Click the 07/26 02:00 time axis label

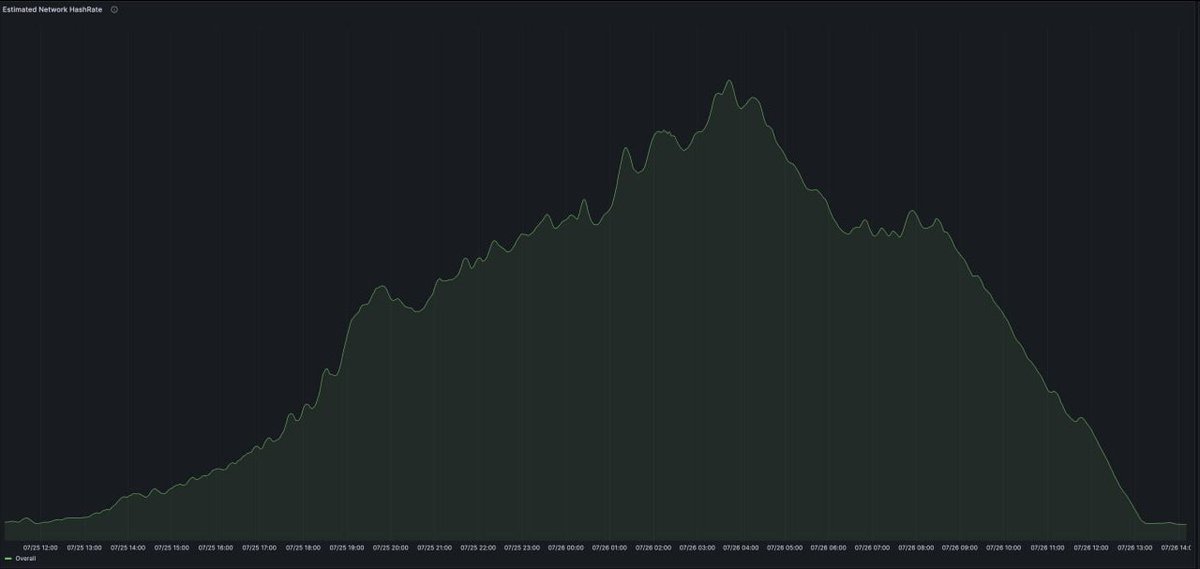coord(653,547)
